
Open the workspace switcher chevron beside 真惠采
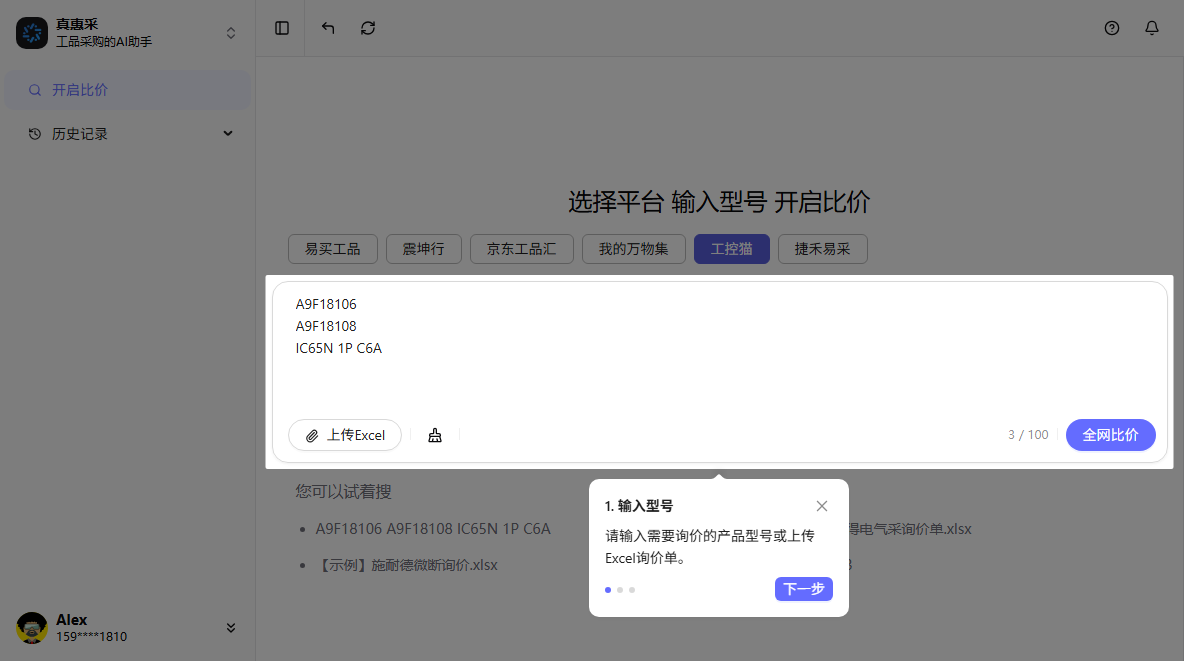click(230, 32)
